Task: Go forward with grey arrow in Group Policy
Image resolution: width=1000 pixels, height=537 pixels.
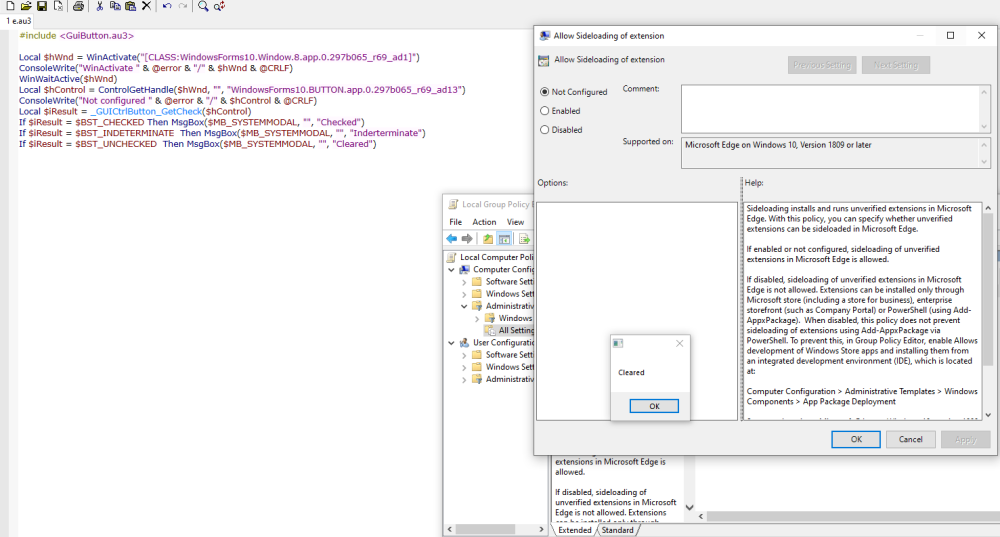Action: point(467,239)
